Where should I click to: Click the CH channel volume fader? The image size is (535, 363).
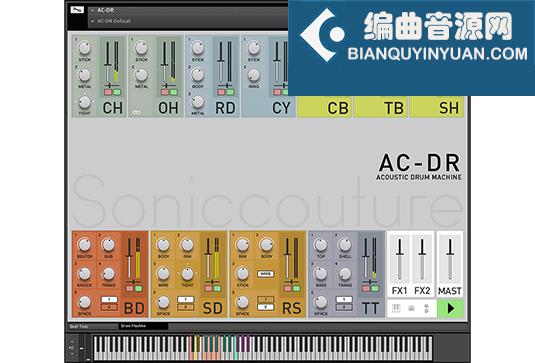(x=107, y=61)
